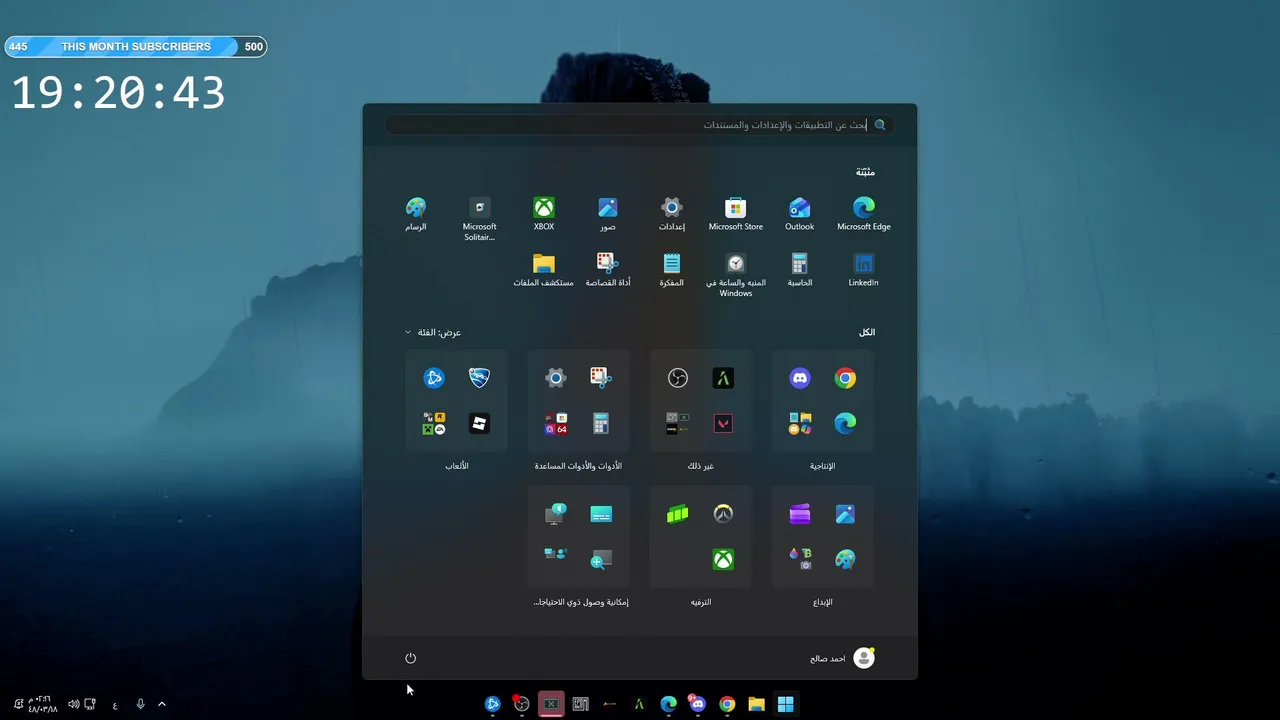Expand the الألعاب group's small game cluster
Screen dimensions: 1280x720
pyautogui.click(x=434, y=423)
